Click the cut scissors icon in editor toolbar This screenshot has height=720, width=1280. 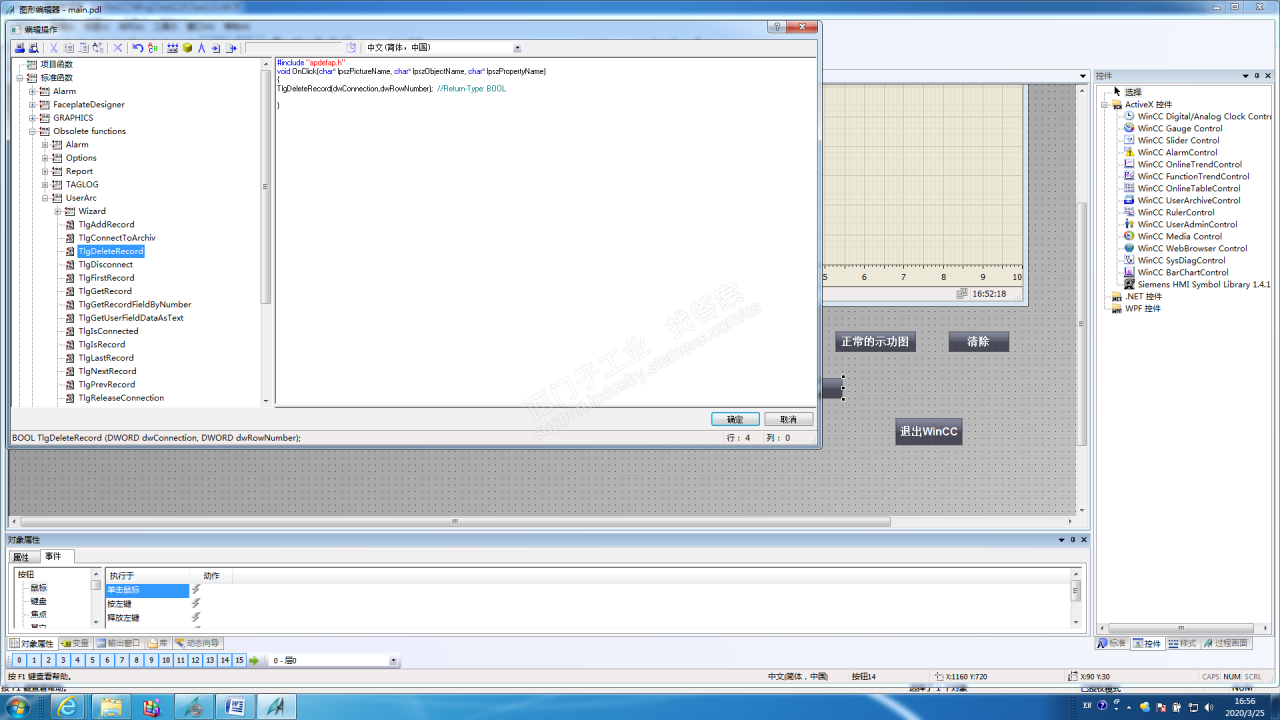[x=54, y=48]
